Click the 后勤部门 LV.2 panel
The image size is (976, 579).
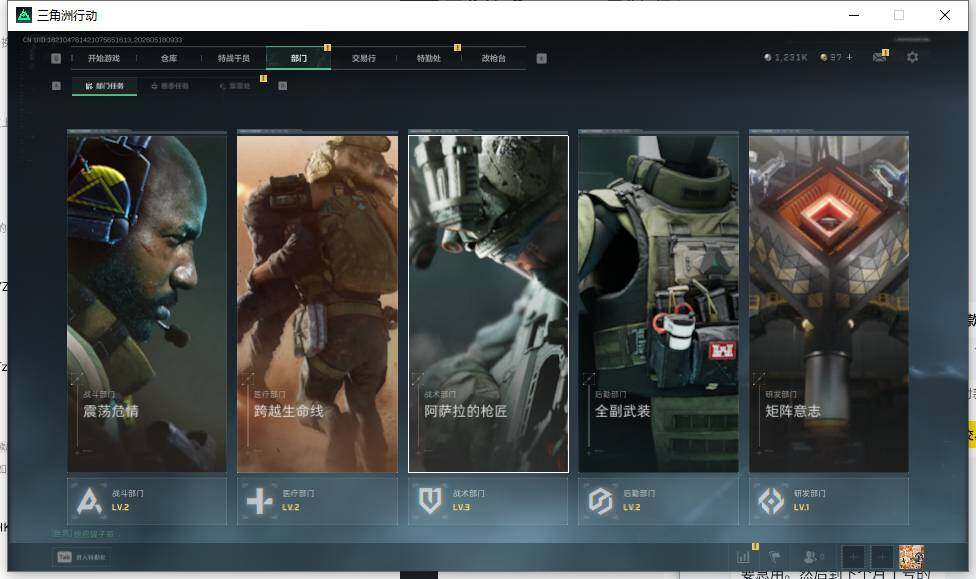click(x=659, y=501)
